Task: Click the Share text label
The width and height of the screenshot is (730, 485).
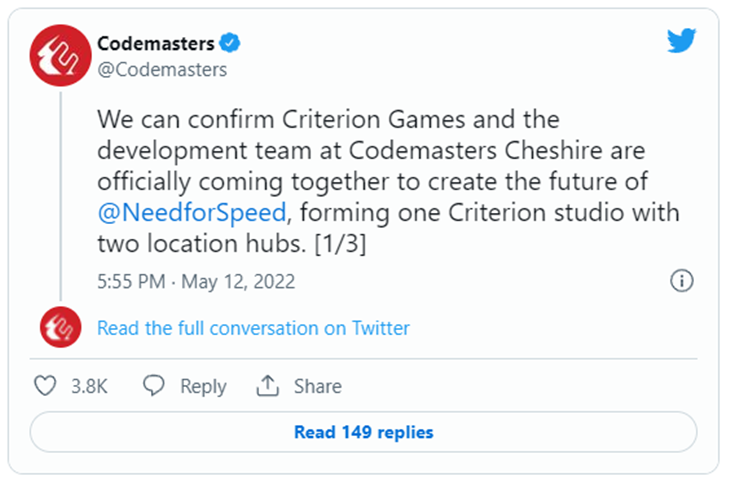Action: click(x=318, y=386)
